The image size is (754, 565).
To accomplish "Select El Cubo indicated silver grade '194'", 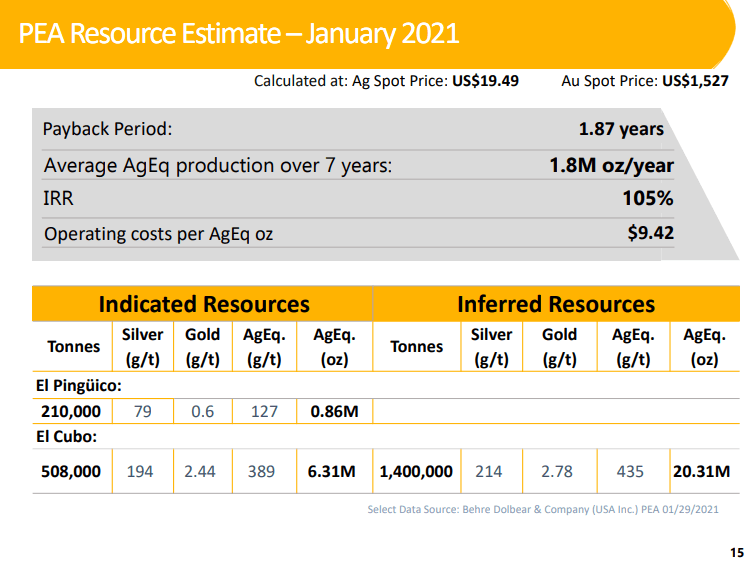I will coord(140,471).
